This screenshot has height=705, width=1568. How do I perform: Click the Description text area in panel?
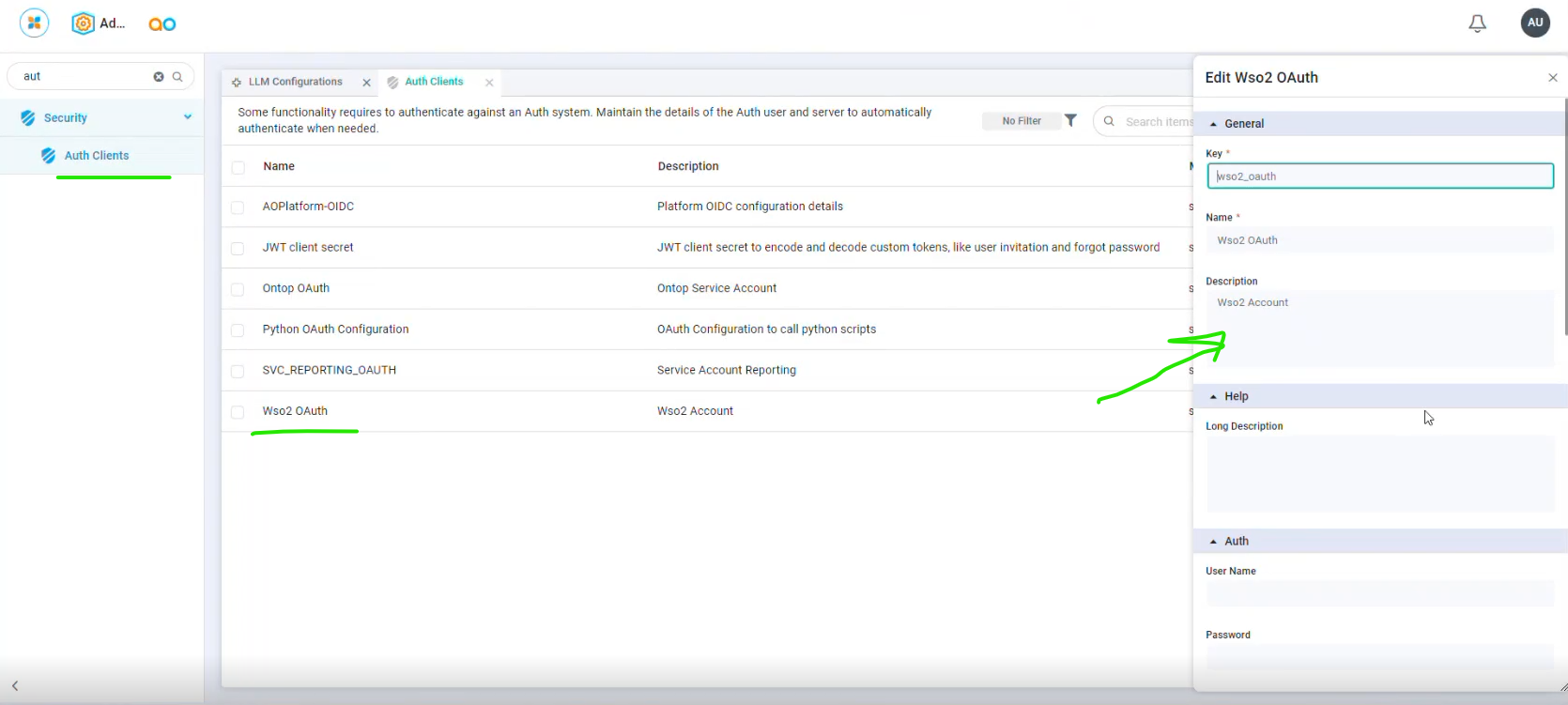point(1380,329)
